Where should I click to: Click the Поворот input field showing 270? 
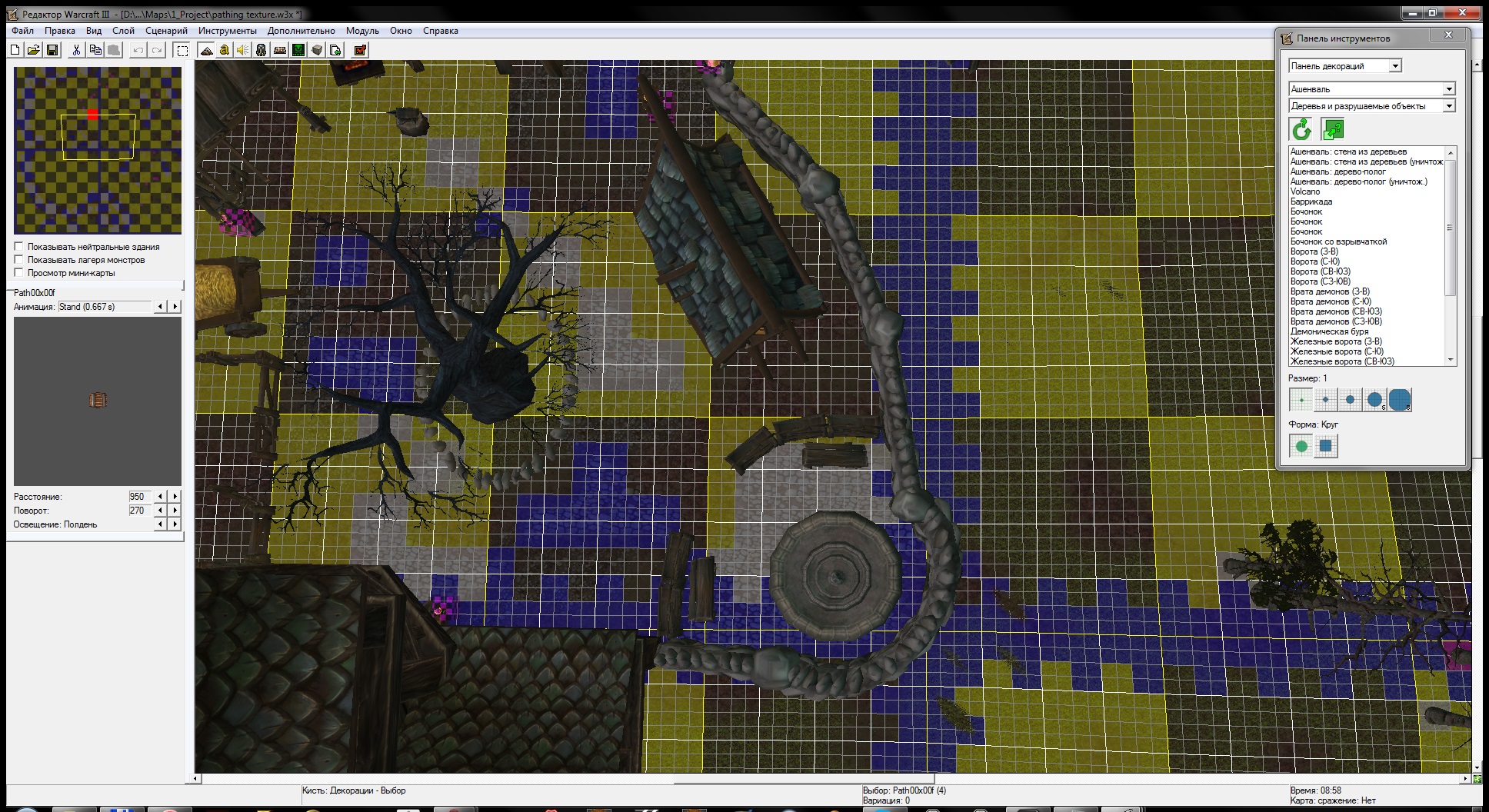(x=140, y=511)
